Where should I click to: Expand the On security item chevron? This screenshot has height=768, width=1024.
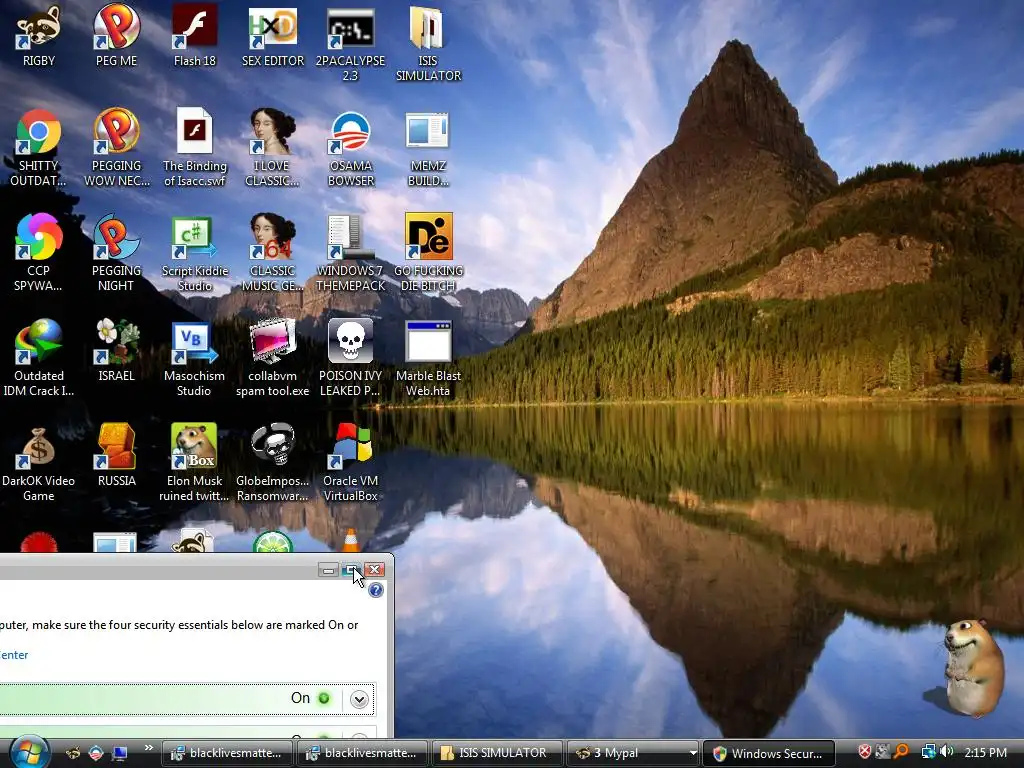point(359,699)
